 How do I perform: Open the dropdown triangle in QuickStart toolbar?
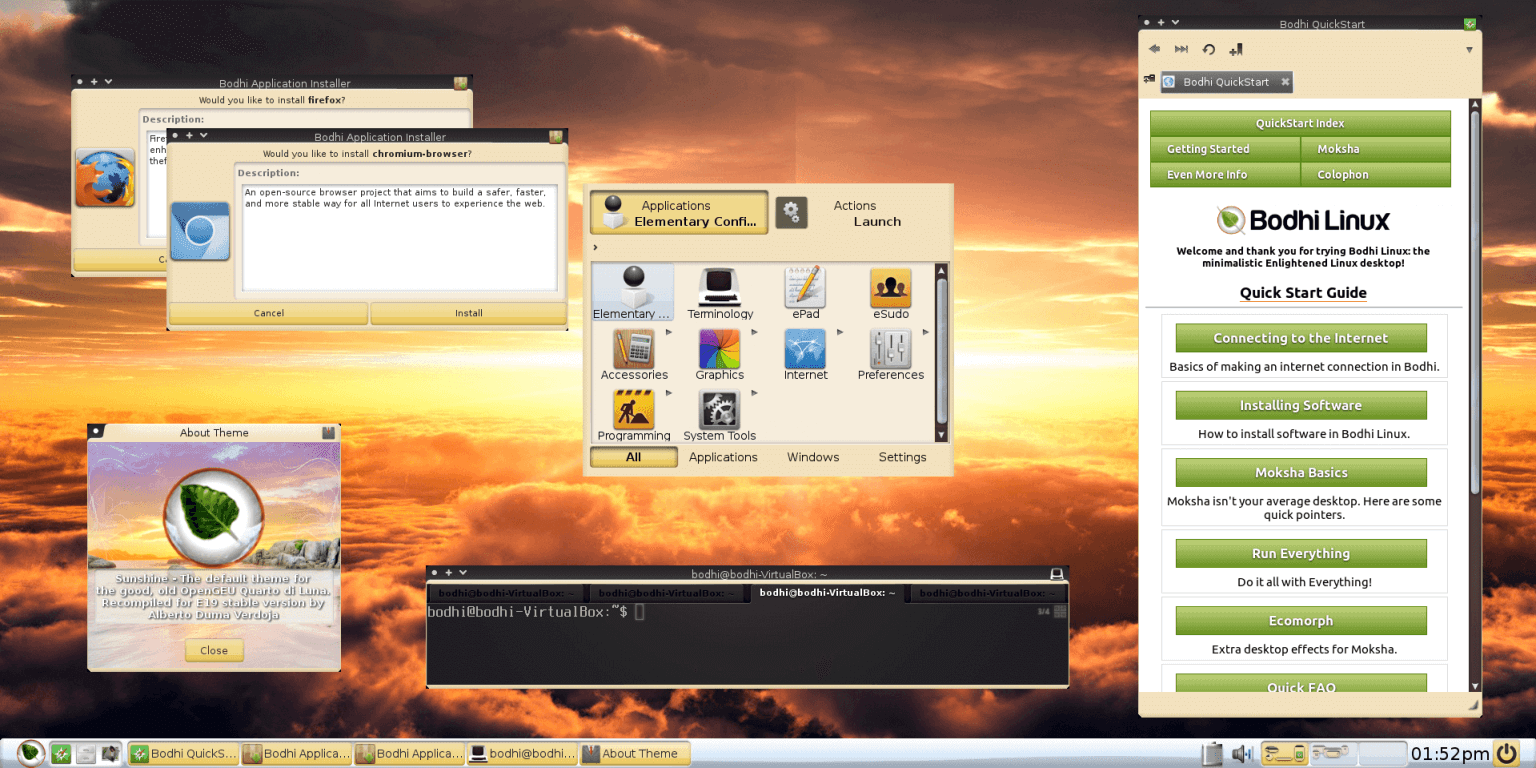click(1469, 48)
